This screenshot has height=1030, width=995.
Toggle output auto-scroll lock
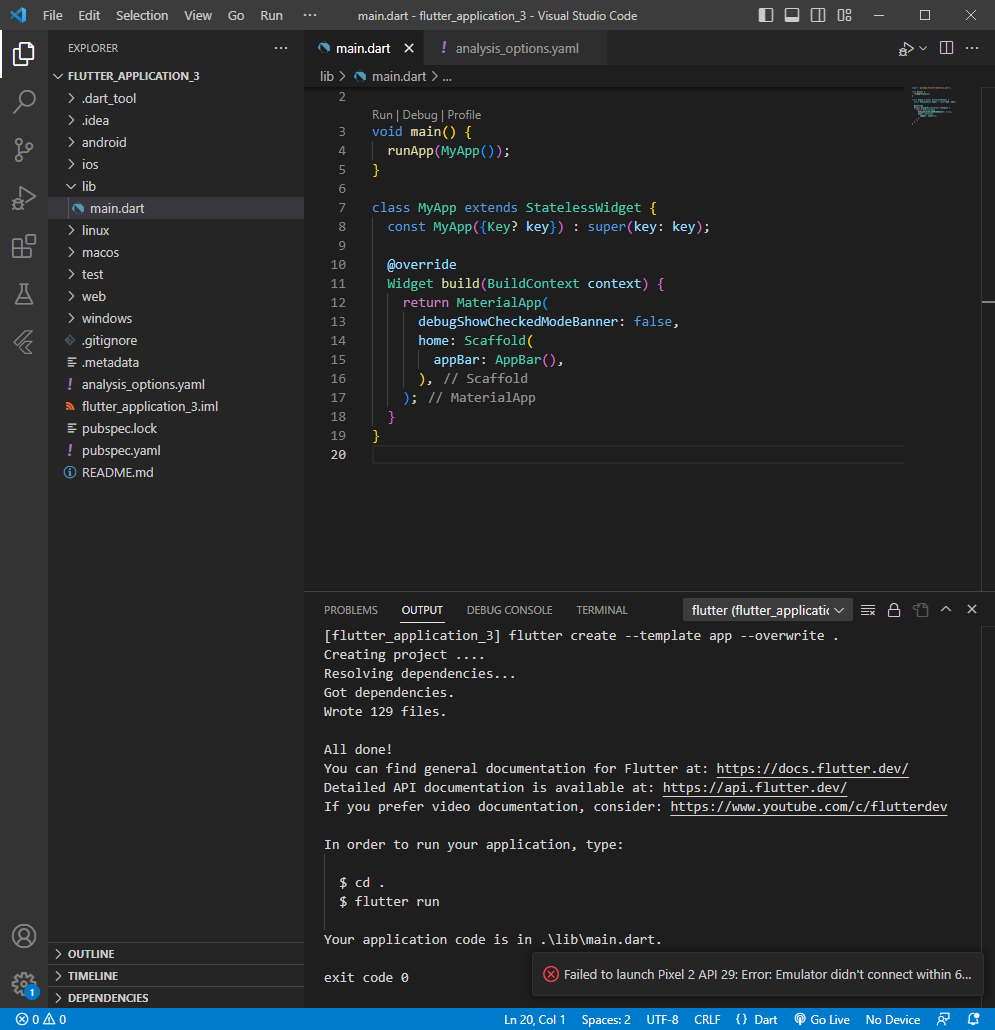pyautogui.click(x=894, y=610)
